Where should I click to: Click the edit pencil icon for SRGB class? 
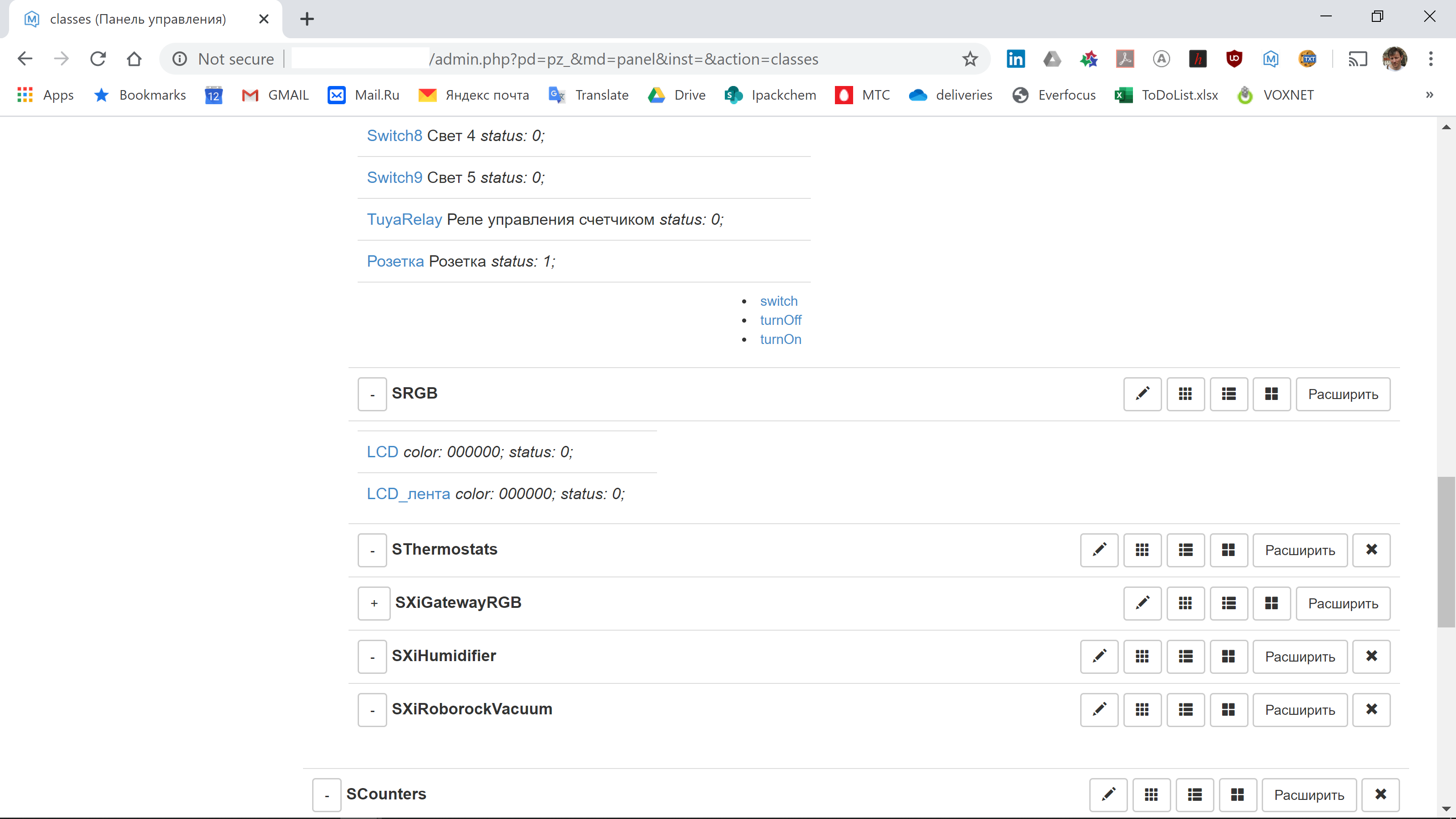pyautogui.click(x=1143, y=394)
